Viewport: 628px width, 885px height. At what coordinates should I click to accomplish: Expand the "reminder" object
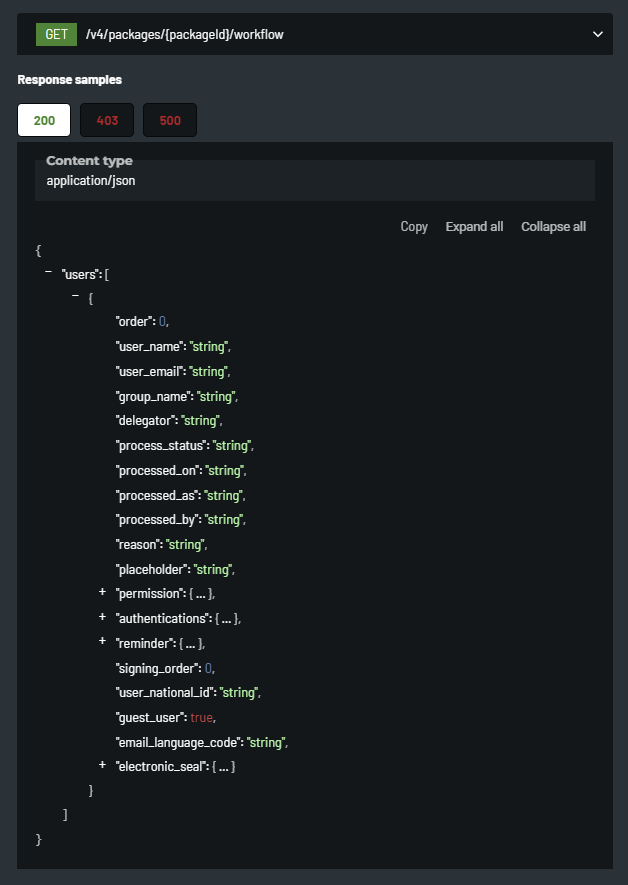point(102,643)
